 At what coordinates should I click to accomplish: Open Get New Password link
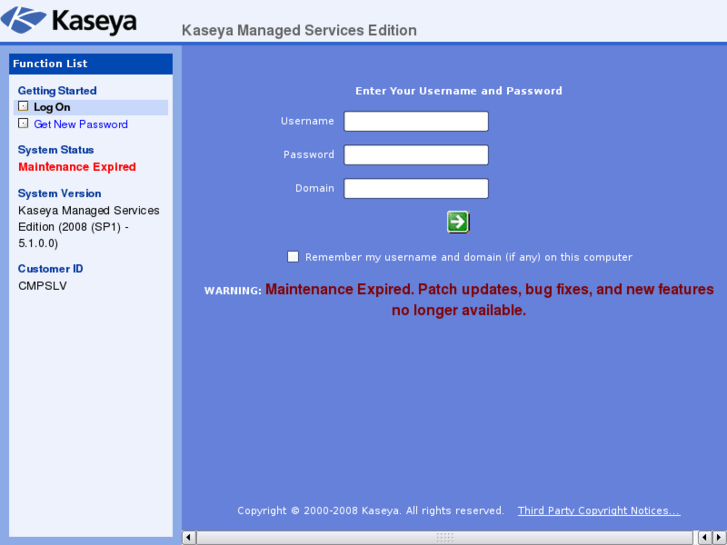click(x=81, y=124)
